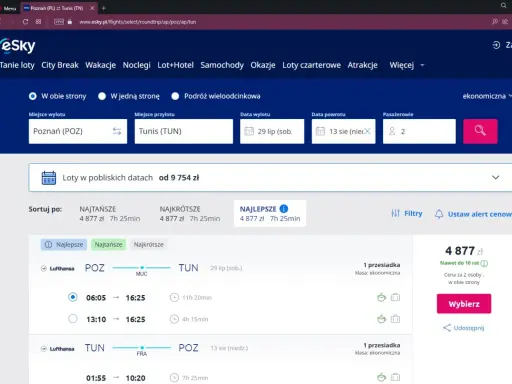Click info icon next to Nawet do 10 rat
The width and height of the screenshot is (512, 384).
(484, 263)
